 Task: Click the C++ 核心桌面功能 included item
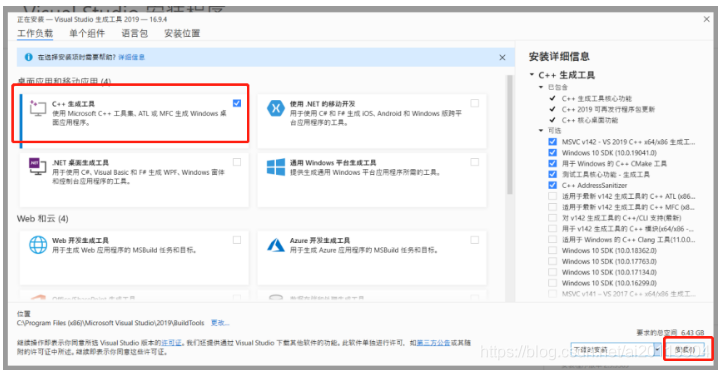pyautogui.click(x=590, y=120)
